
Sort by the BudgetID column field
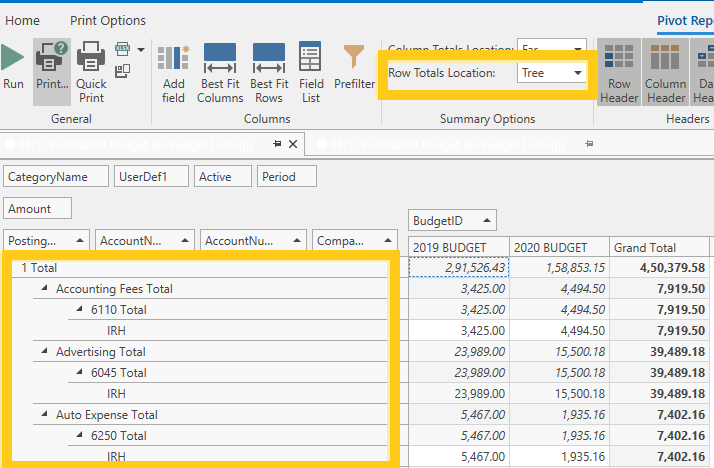452,221
